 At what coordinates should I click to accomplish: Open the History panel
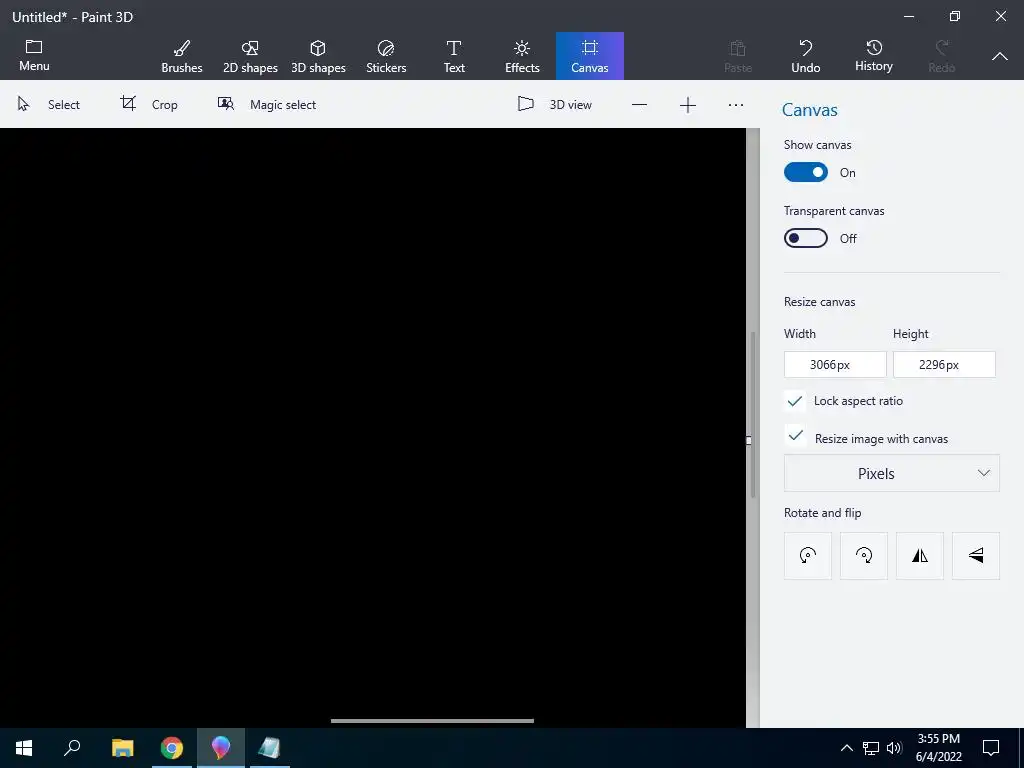[x=873, y=56]
